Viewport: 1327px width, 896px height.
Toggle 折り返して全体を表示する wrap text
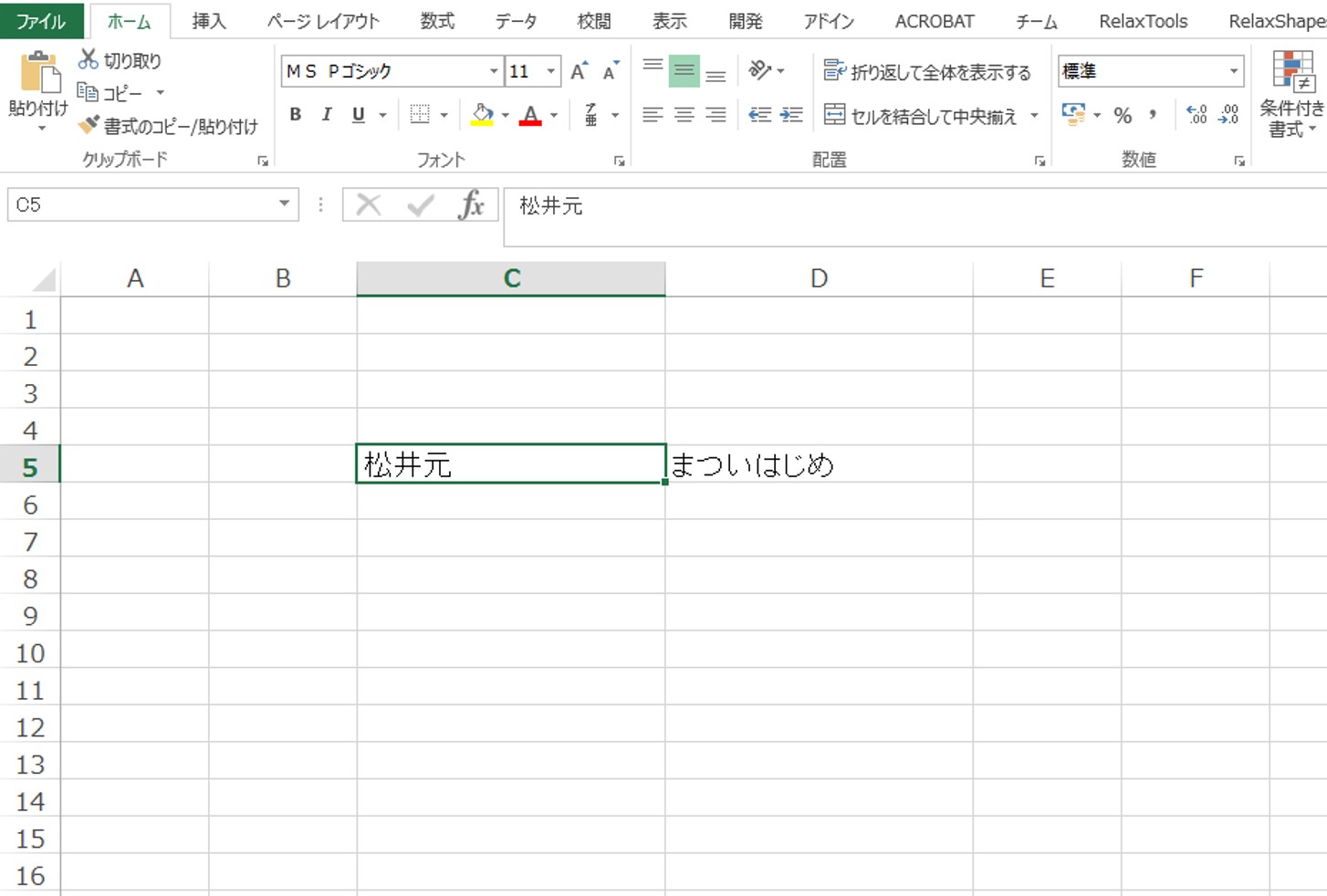click(x=930, y=69)
